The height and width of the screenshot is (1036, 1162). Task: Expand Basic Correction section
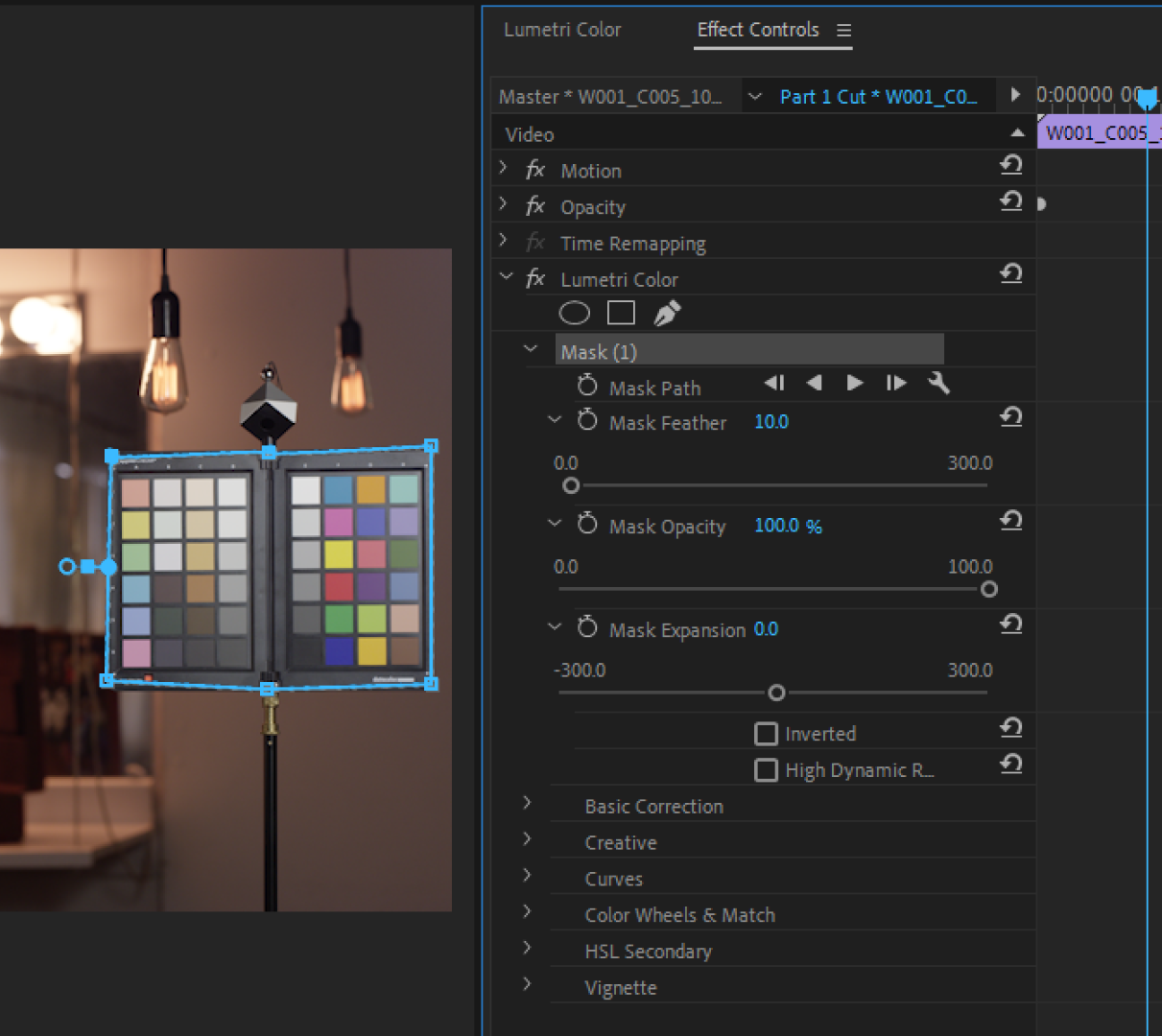point(527,803)
